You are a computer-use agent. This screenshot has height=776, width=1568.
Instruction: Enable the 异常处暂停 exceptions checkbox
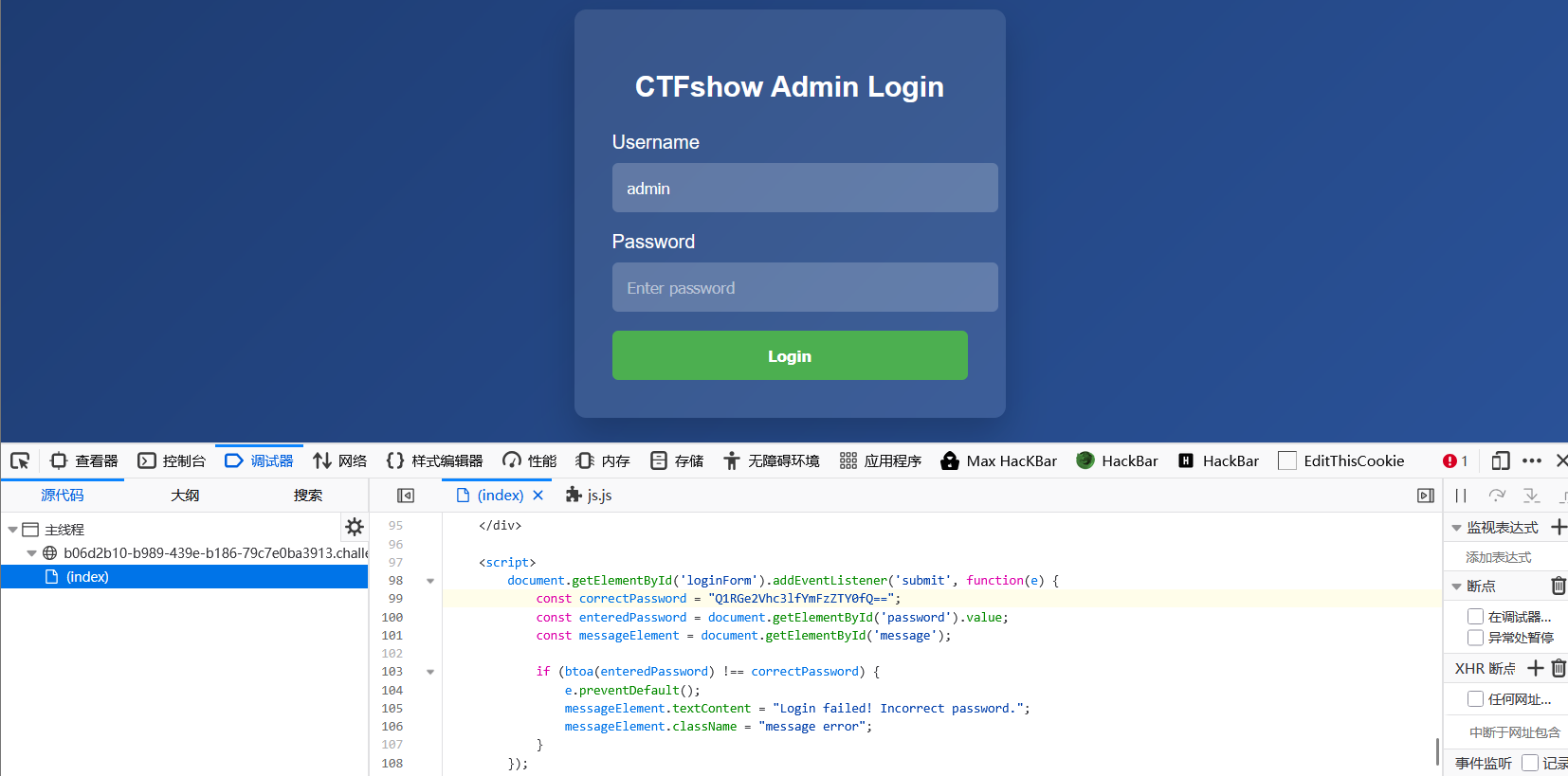pos(1475,638)
